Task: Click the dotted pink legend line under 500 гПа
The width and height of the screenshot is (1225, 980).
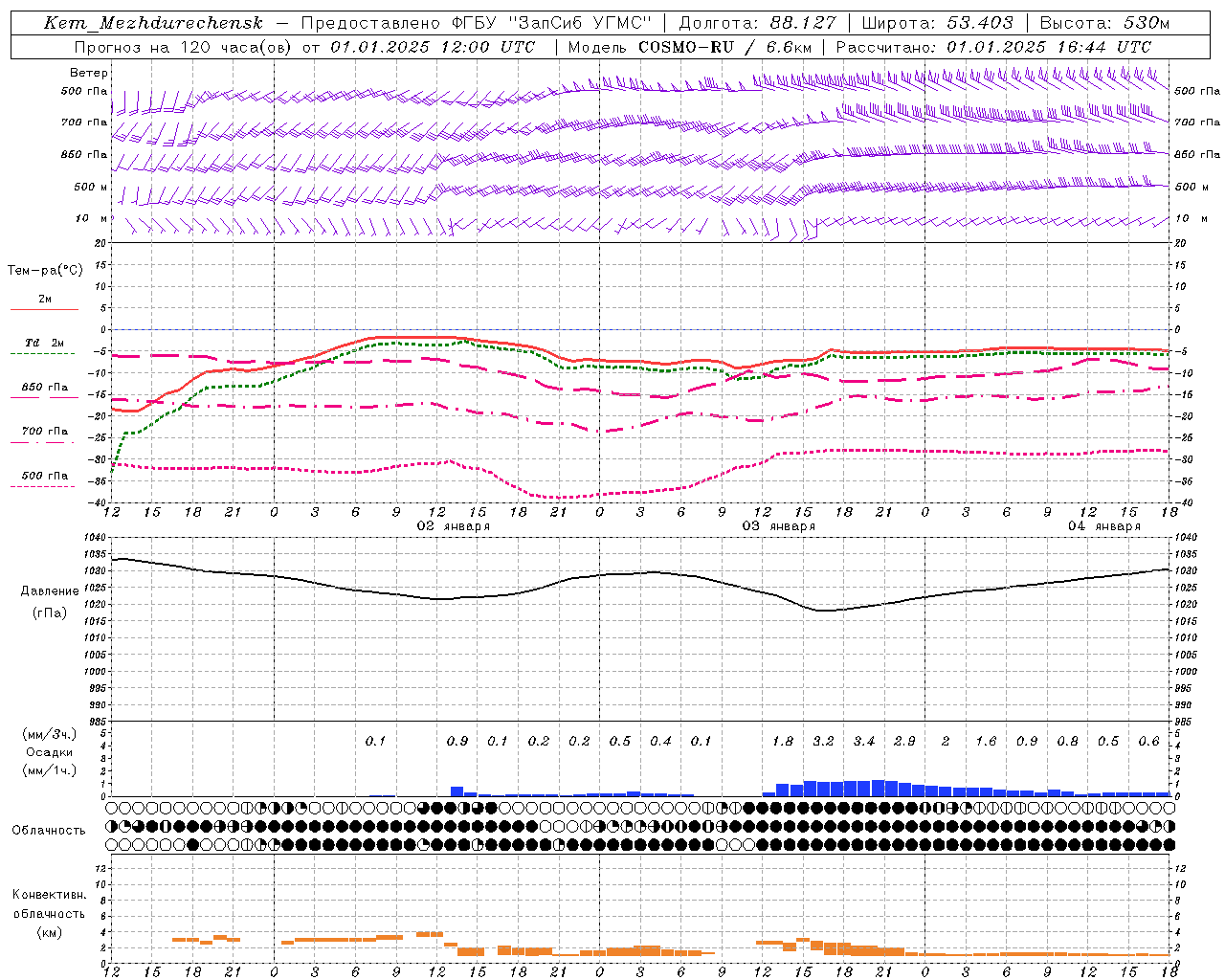Action: point(42,486)
